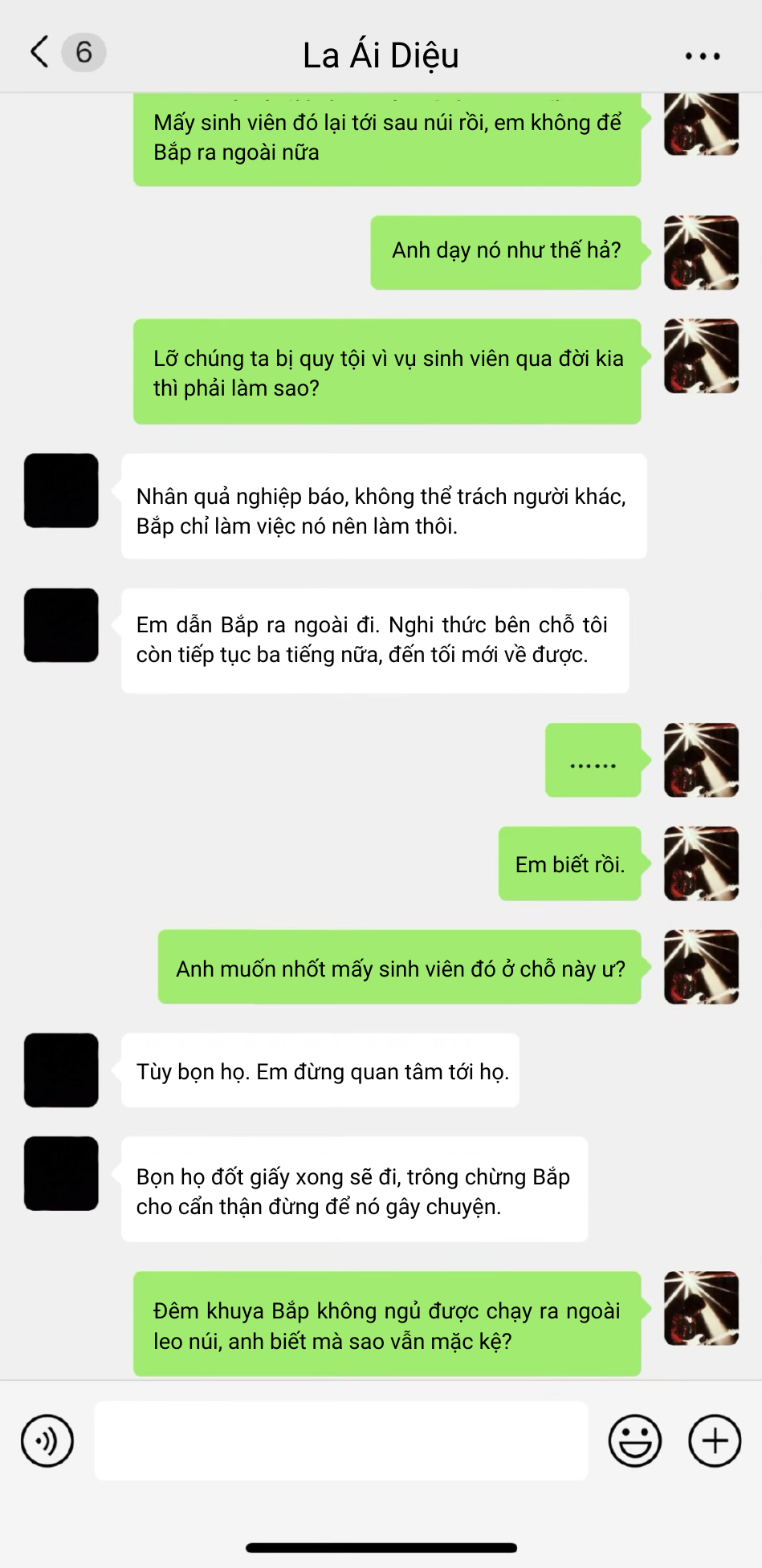Switch to voice message input icon
762x1568 pixels.
pos(47,1440)
